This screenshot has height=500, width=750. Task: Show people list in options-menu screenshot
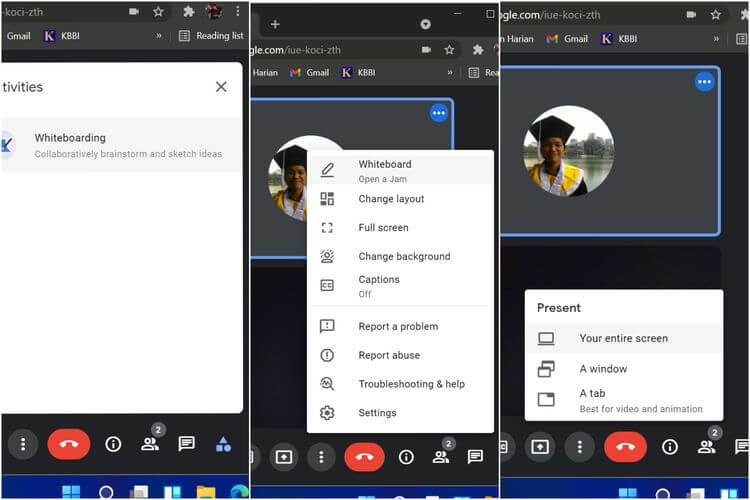(441, 457)
